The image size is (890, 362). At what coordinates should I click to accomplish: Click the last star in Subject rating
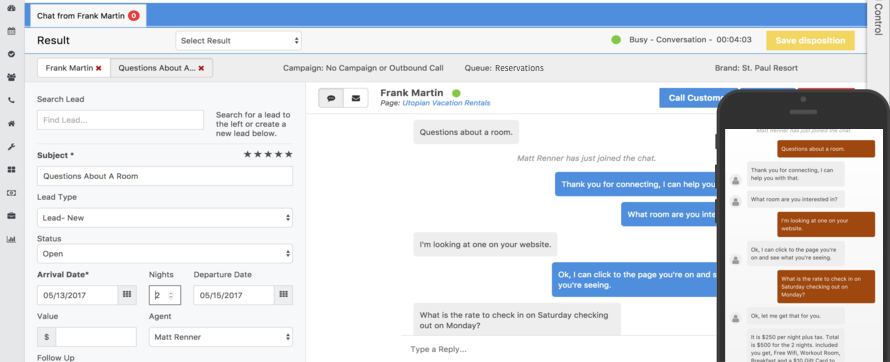pyautogui.click(x=289, y=154)
